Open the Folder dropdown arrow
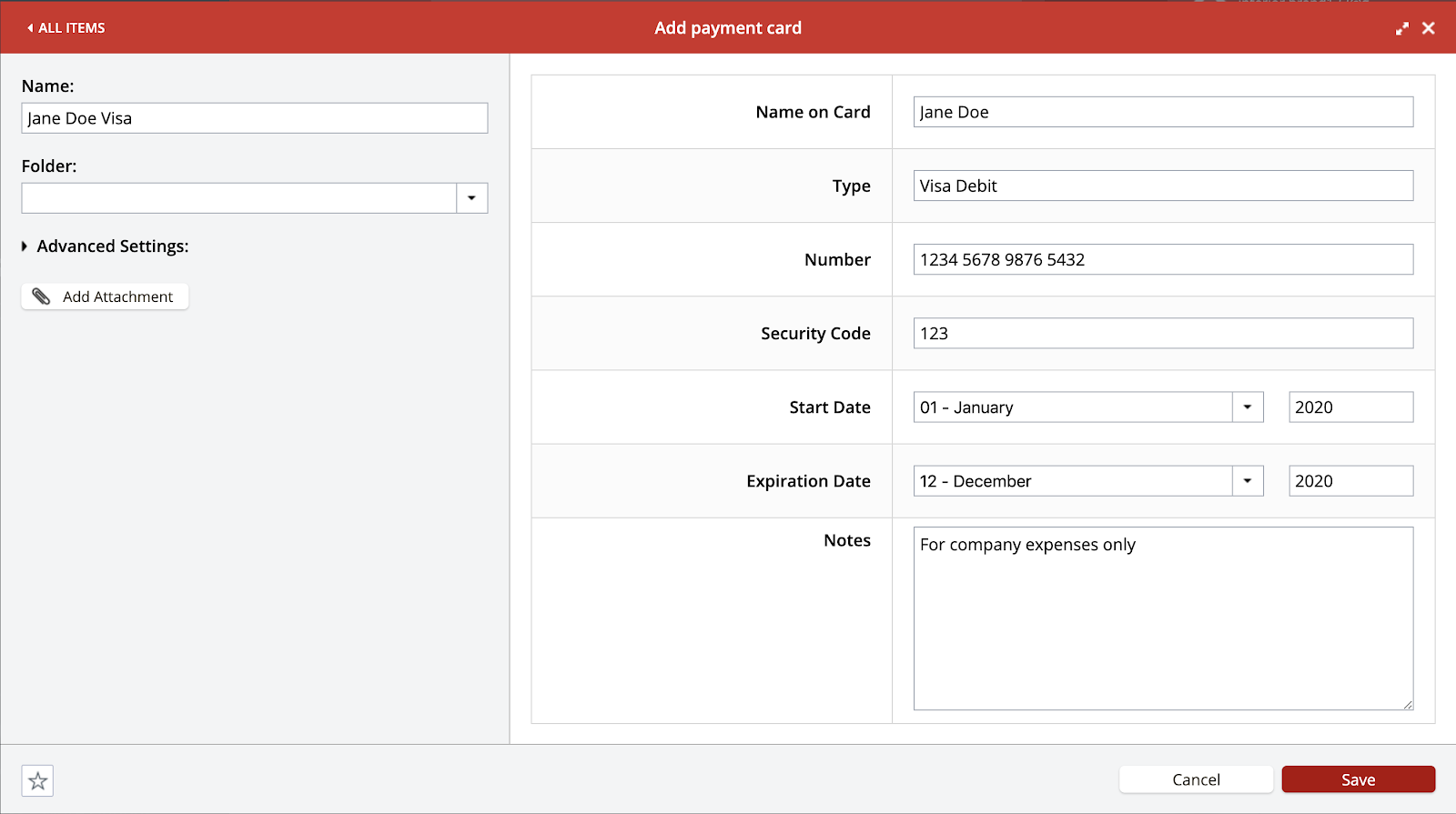Image resolution: width=1456 pixels, height=814 pixels. [x=472, y=198]
